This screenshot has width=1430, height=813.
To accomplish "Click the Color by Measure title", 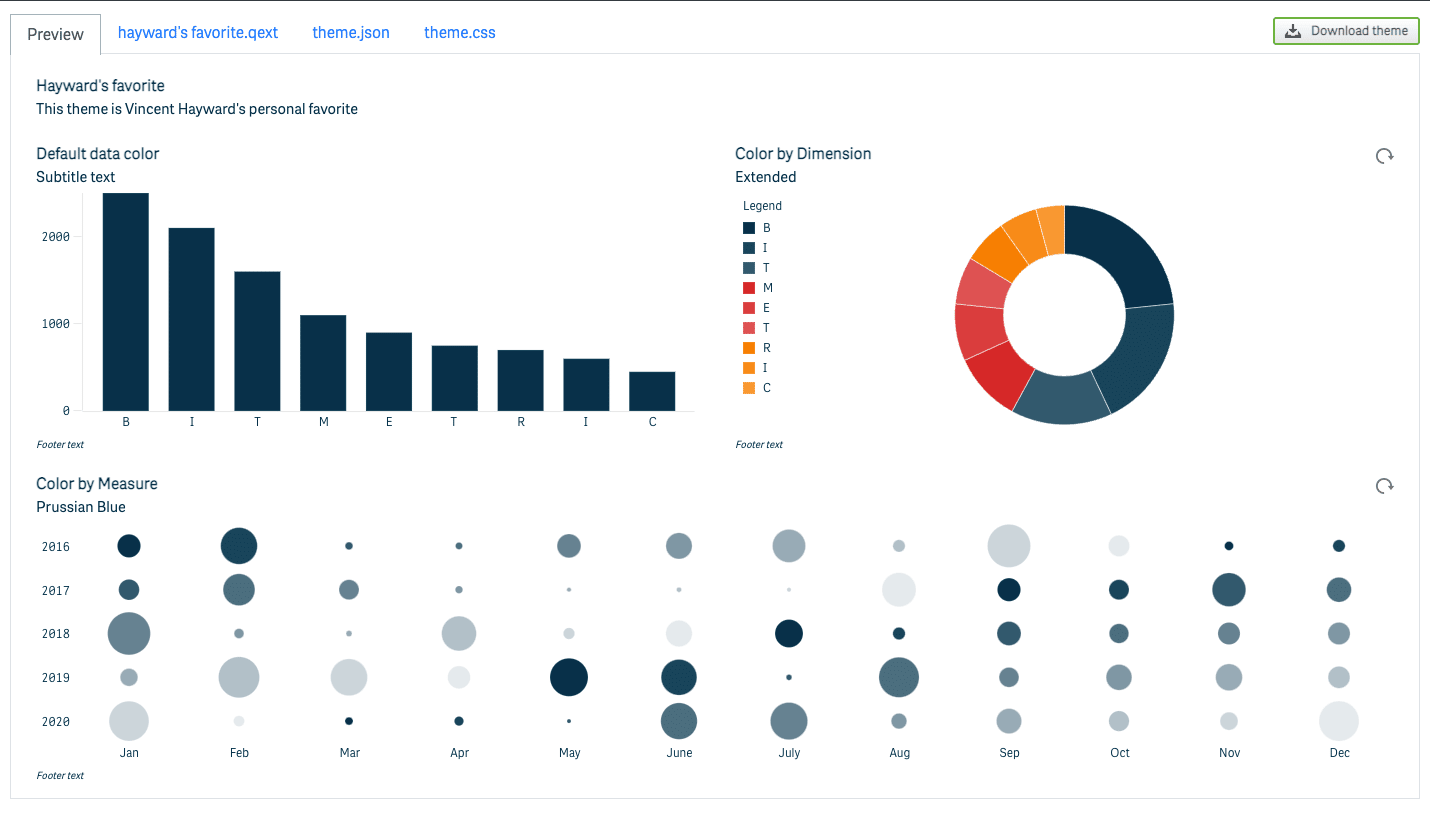I will [x=97, y=484].
